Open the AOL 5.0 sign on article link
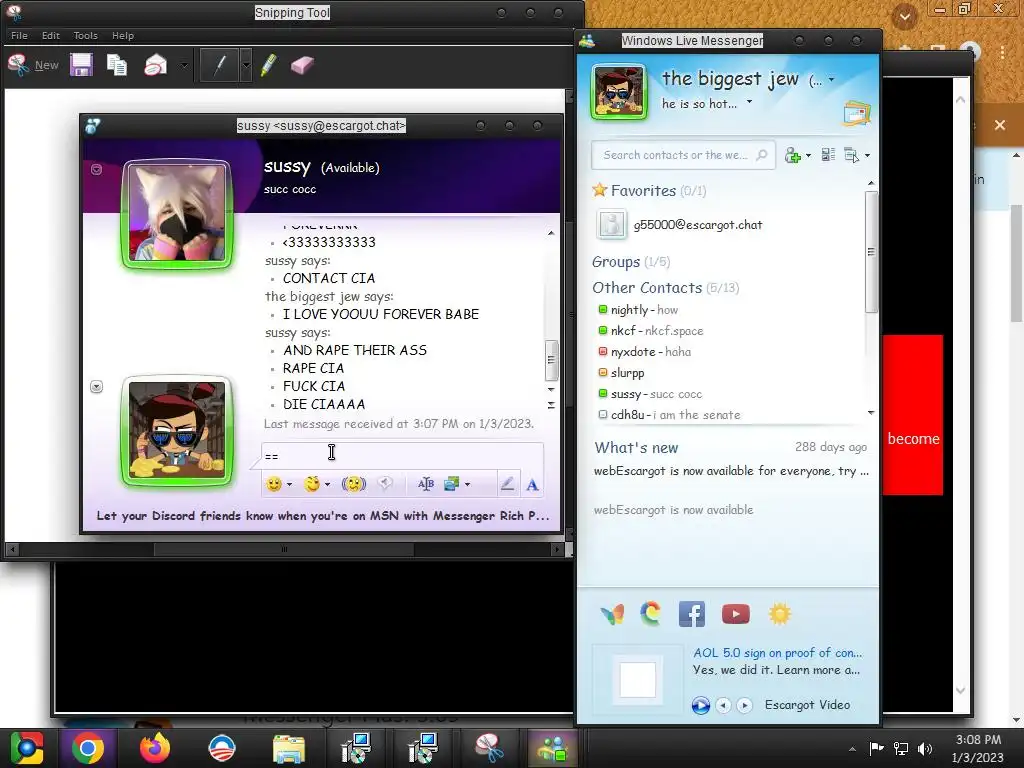This screenshot has width=1024, height=768. tap(777, 652)
